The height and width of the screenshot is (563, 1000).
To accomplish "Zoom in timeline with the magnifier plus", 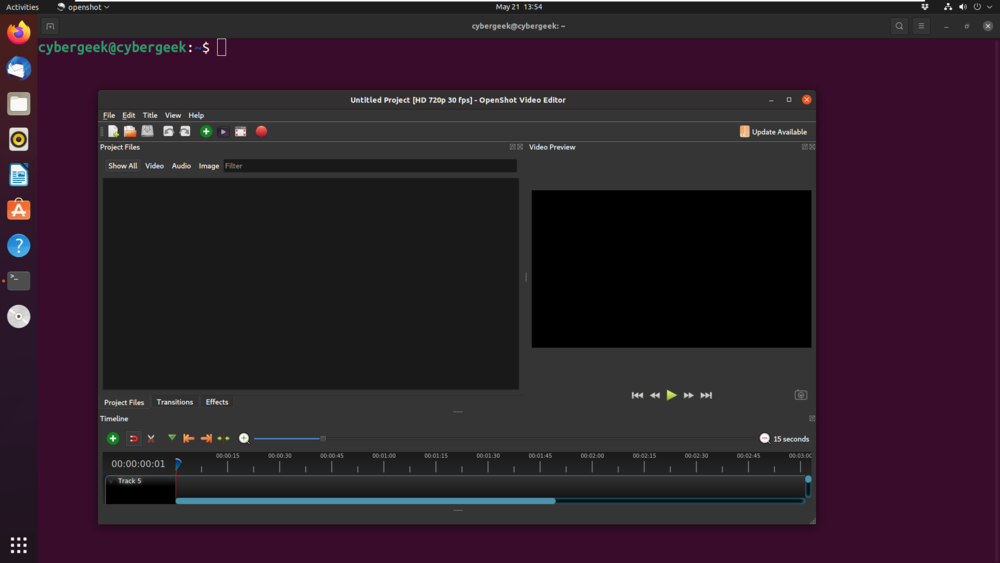I will pos(244,438).
